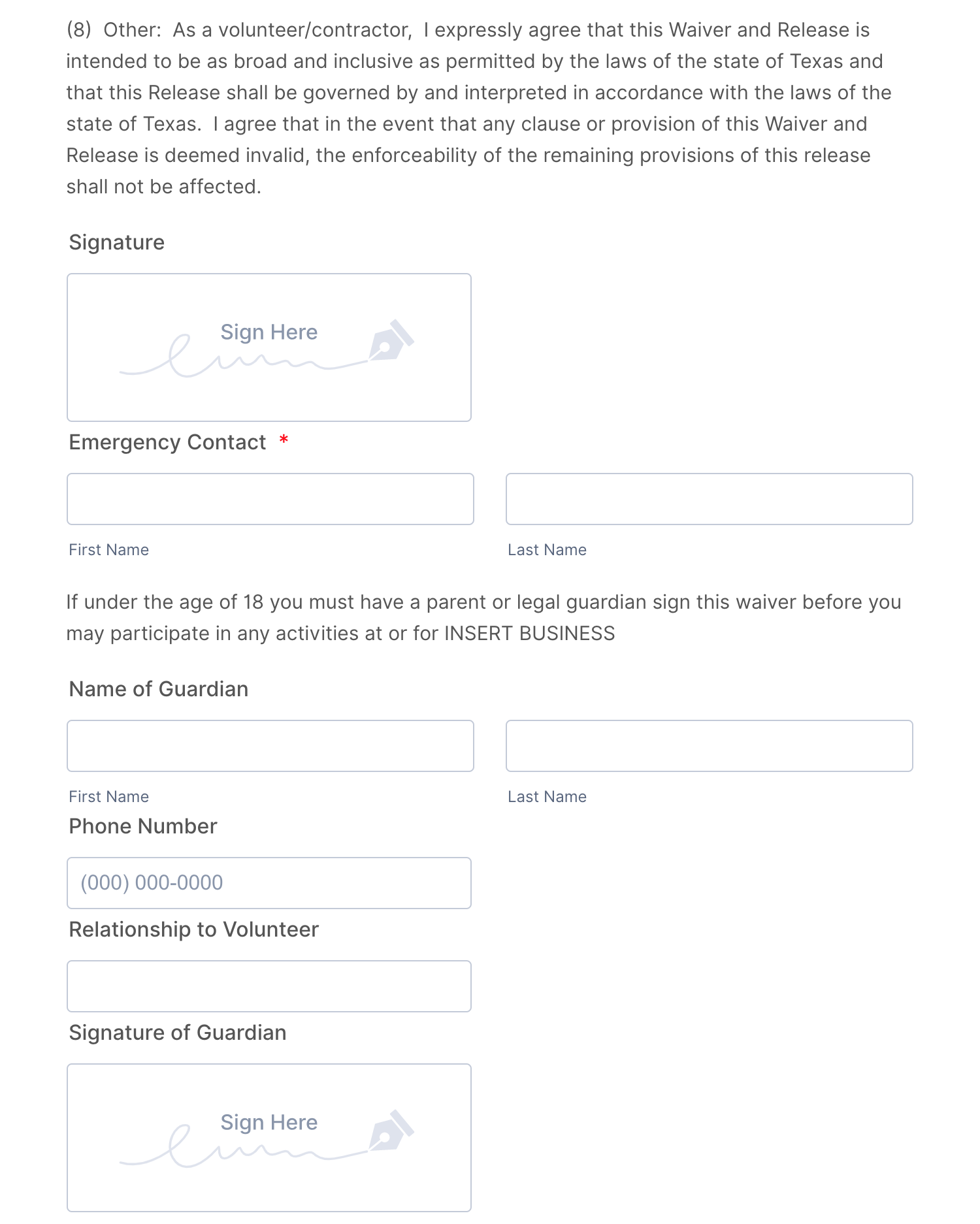Click the "Emergency Contact" field label
The width and height of the screenshot is (980, 1224).
[x=167, y=442]
